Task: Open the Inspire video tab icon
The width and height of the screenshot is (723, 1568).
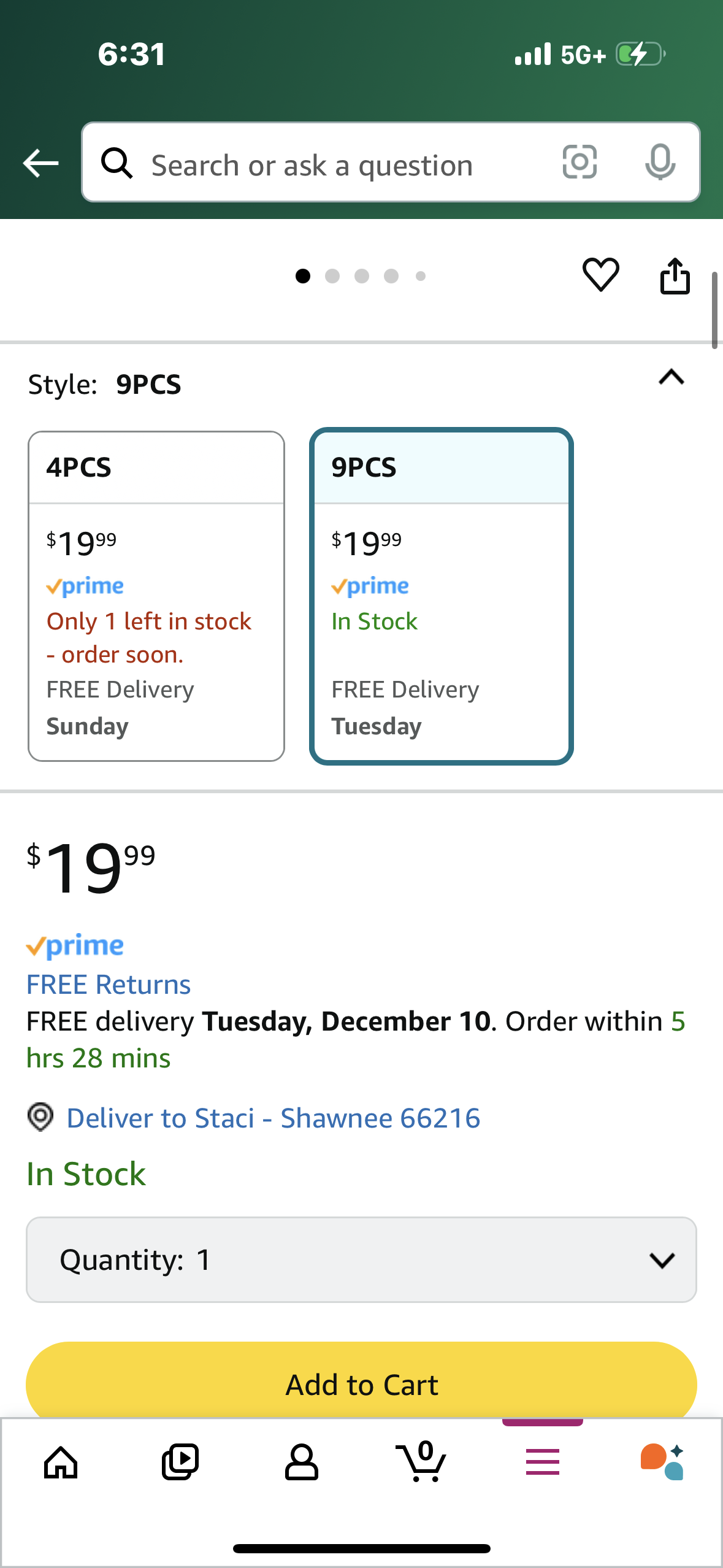Action: [x=180, y=1462]
